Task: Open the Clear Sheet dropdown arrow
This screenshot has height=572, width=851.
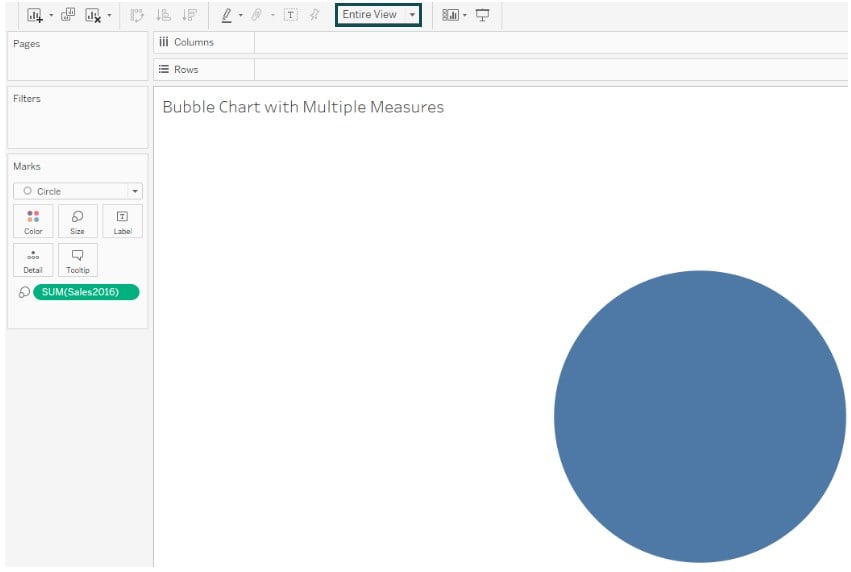Action: 110,15
